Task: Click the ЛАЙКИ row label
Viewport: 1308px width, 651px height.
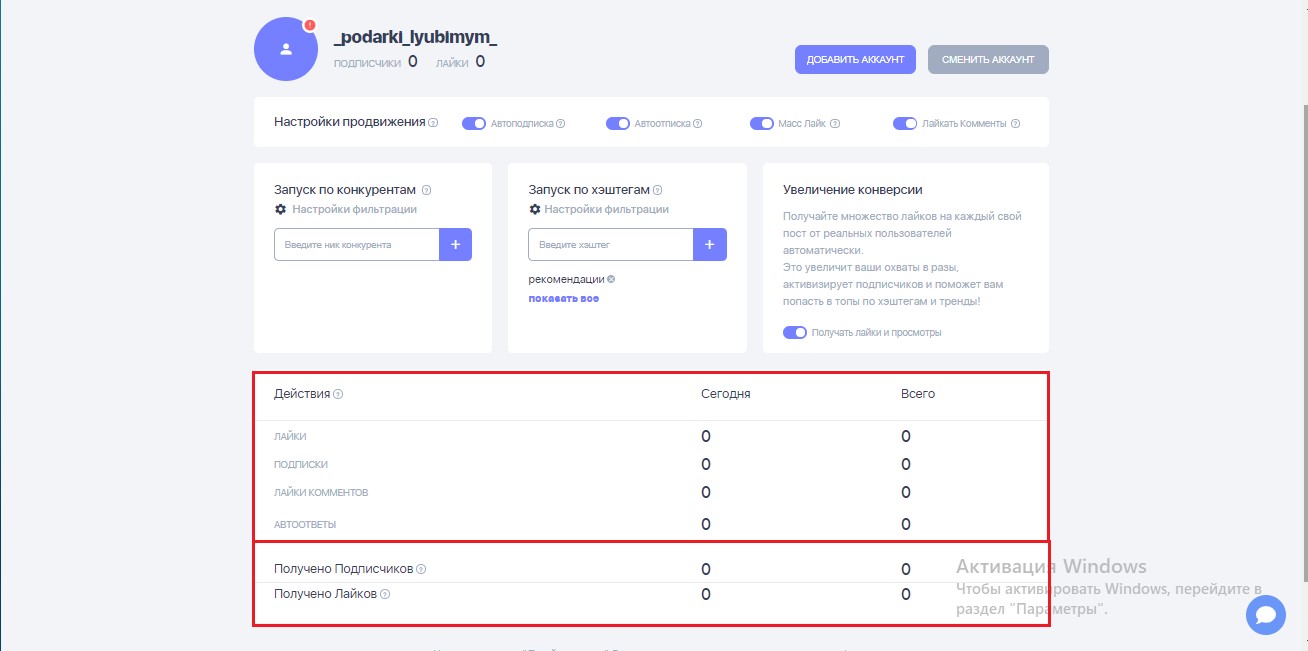Action: point(290,437)
